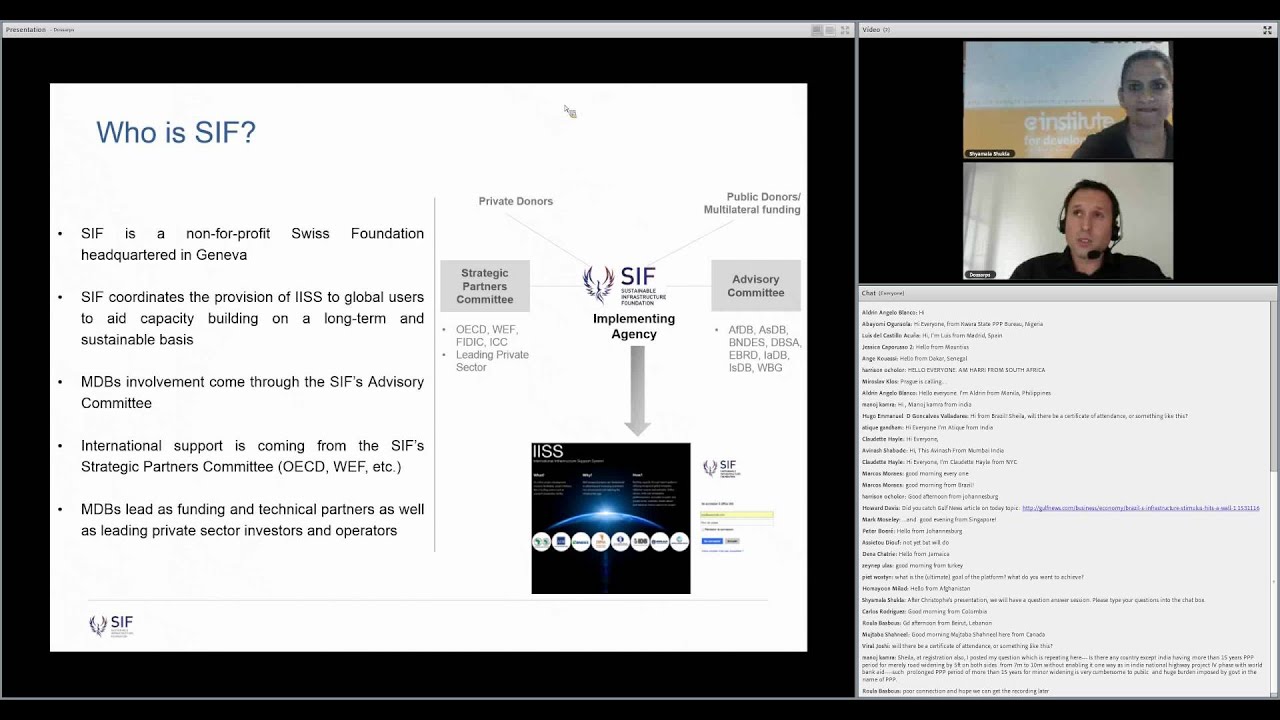Open the Gulf News article link in chat

click(x=1140, y=508)
